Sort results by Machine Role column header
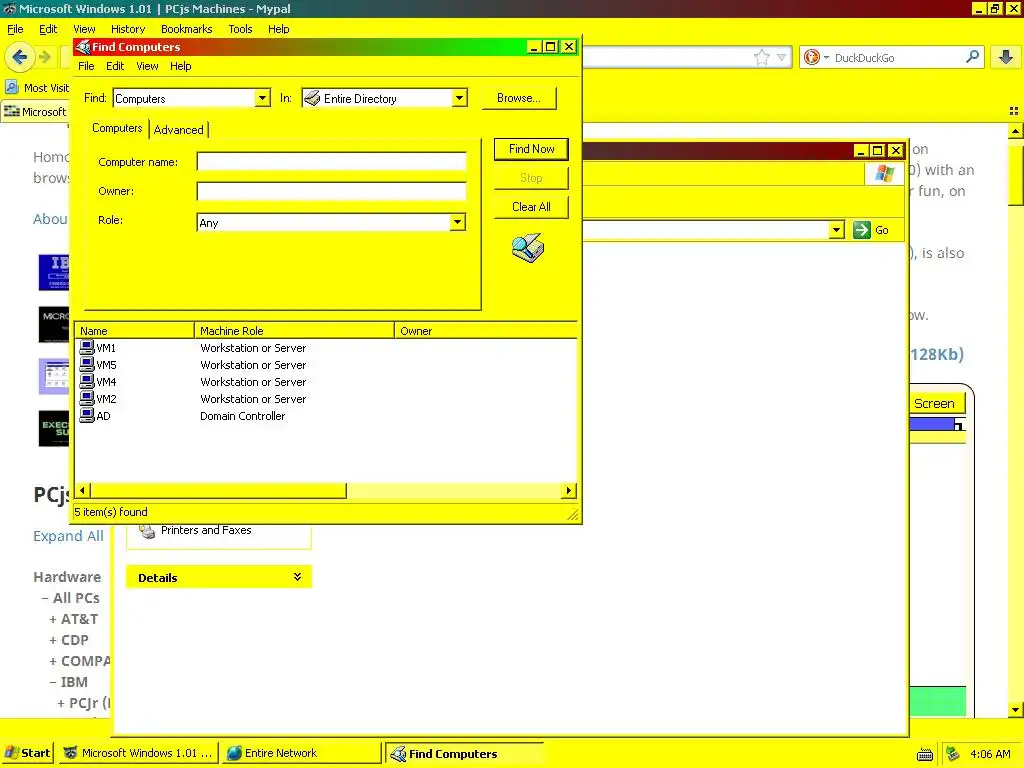This screenshot has height=768, width=1024. coord(294,330)
